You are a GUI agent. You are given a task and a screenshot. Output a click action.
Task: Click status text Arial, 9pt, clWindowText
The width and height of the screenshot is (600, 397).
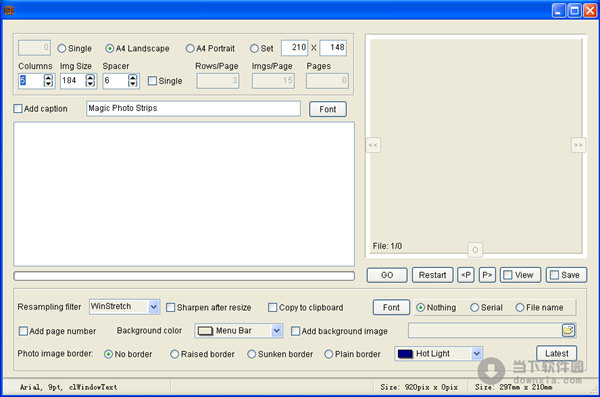pyautogui.click(x=68, y=387)
